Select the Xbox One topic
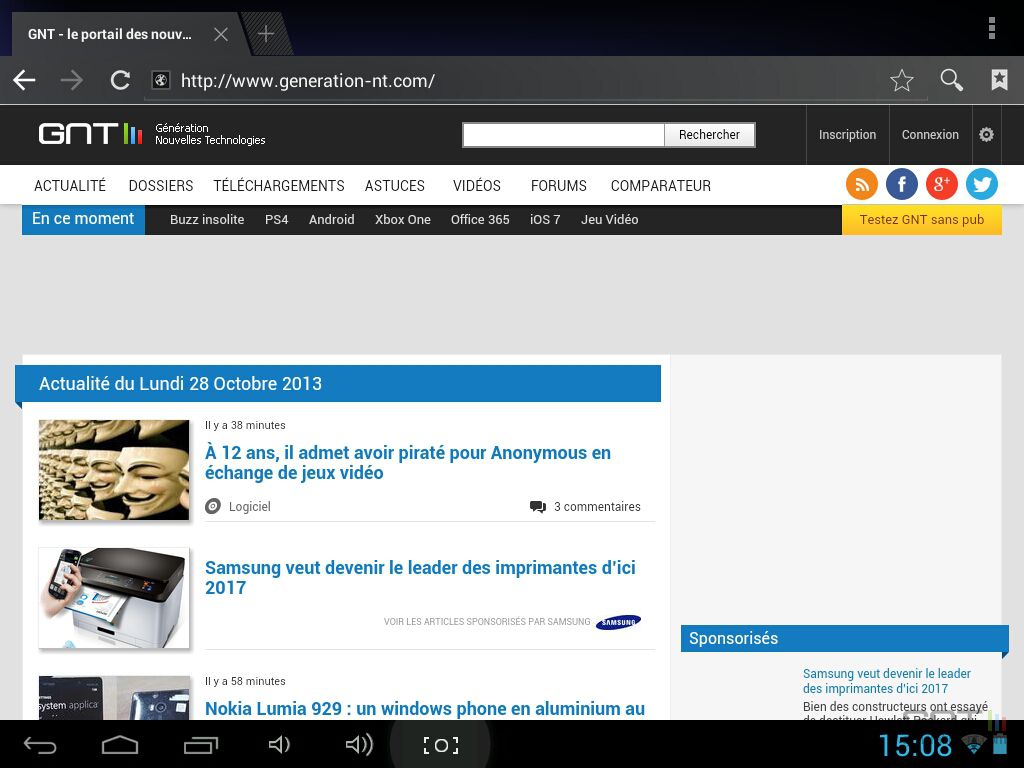Viewport: 1024px width, 768px height. click(x=402, y=219)
